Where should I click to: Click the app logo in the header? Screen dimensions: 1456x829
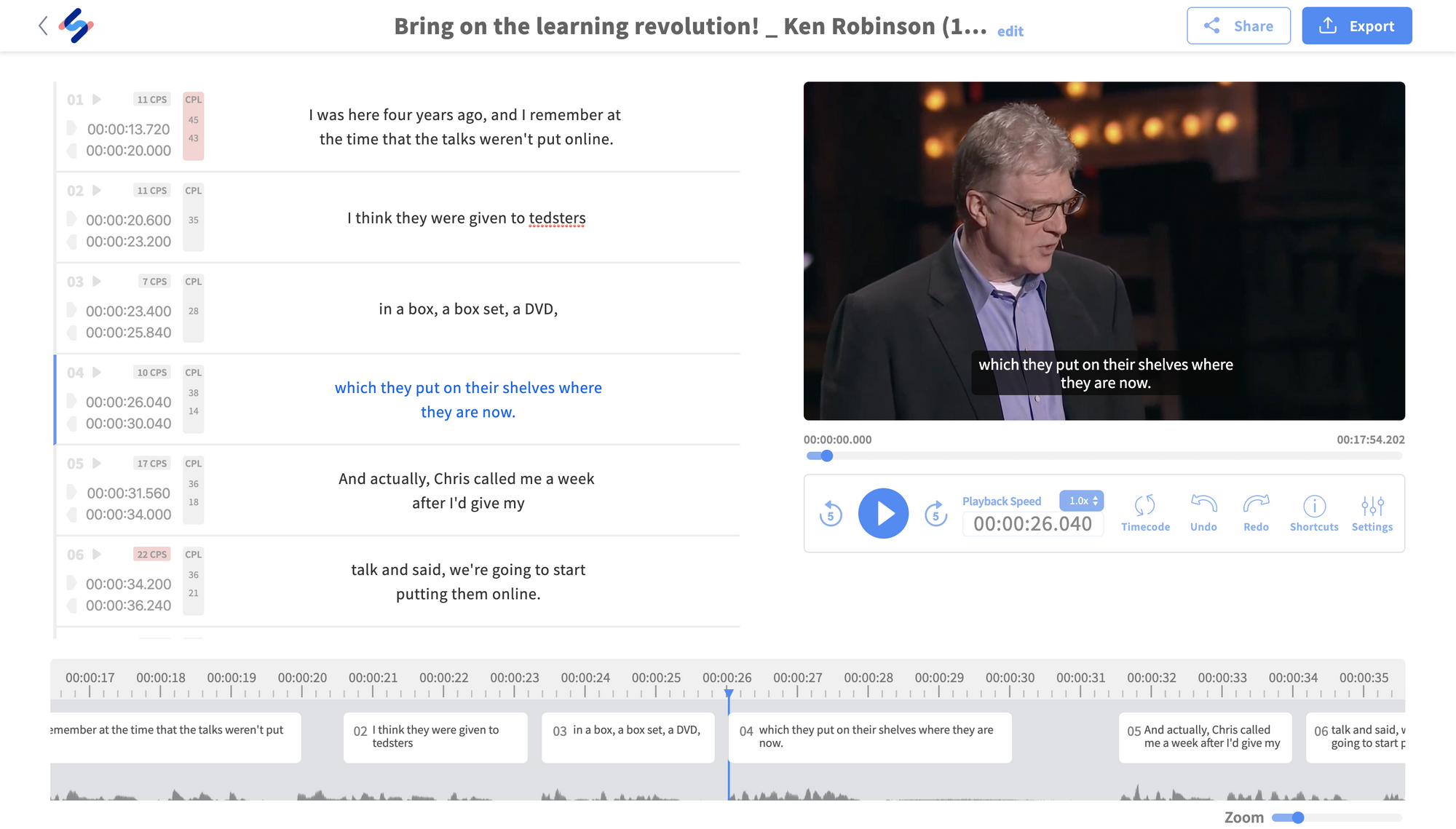pos(76,26)
